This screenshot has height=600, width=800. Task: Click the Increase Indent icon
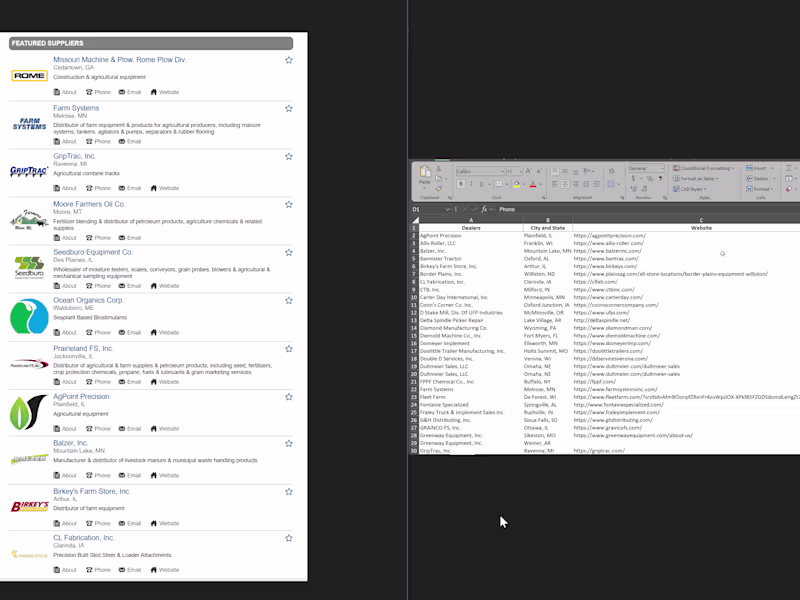coord(596,184)
